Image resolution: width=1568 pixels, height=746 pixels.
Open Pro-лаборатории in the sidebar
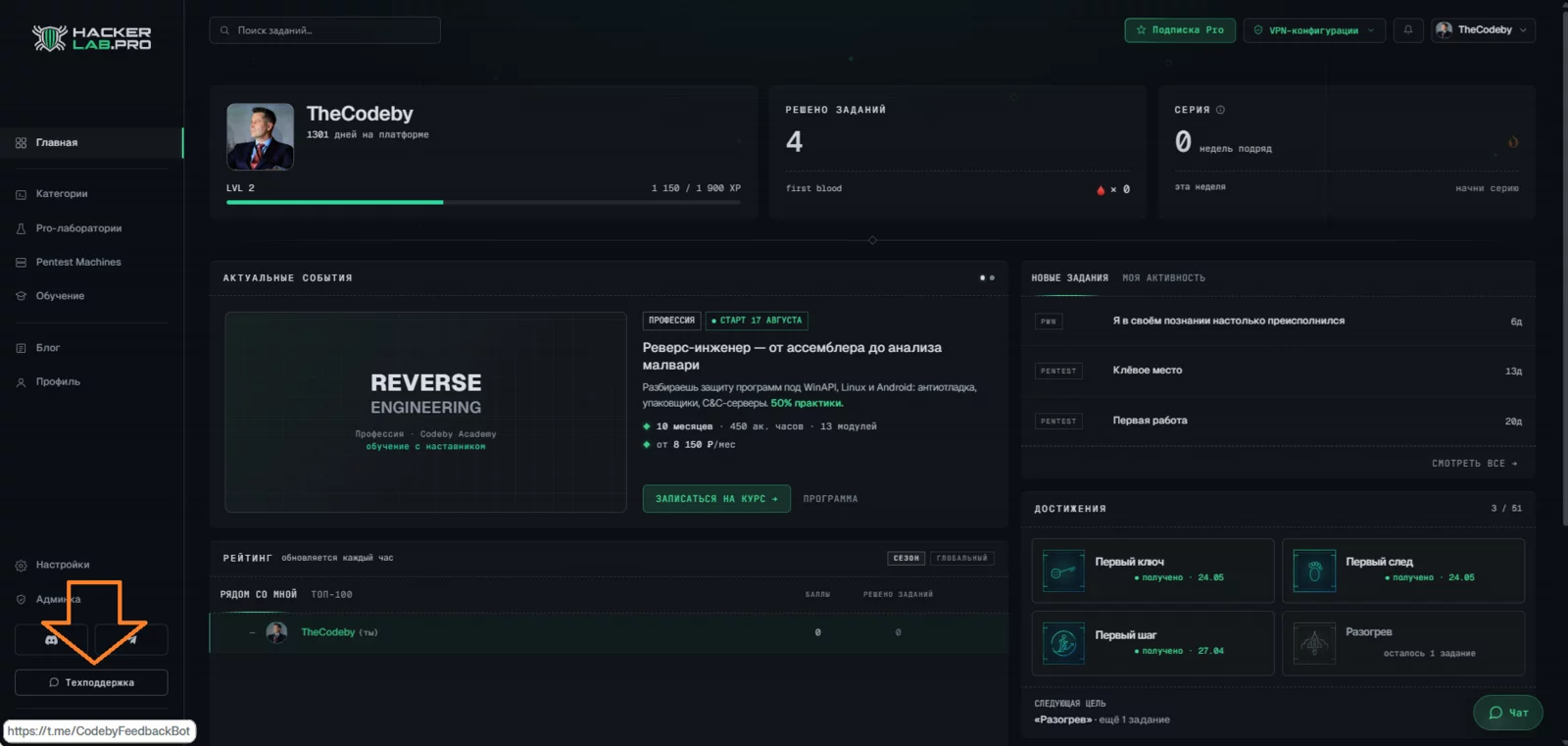pos(79,228)
